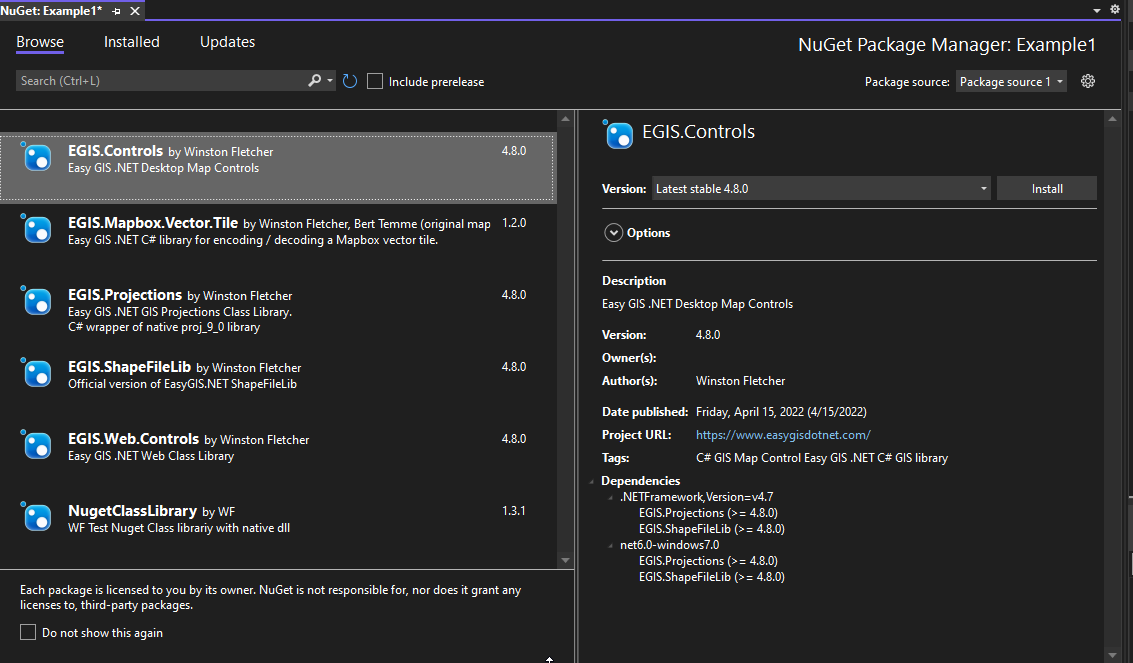The width and height of the screenshot is (1133, 663).
Task: Open the Package source dropdown
Action: (x=1011, y=81)
